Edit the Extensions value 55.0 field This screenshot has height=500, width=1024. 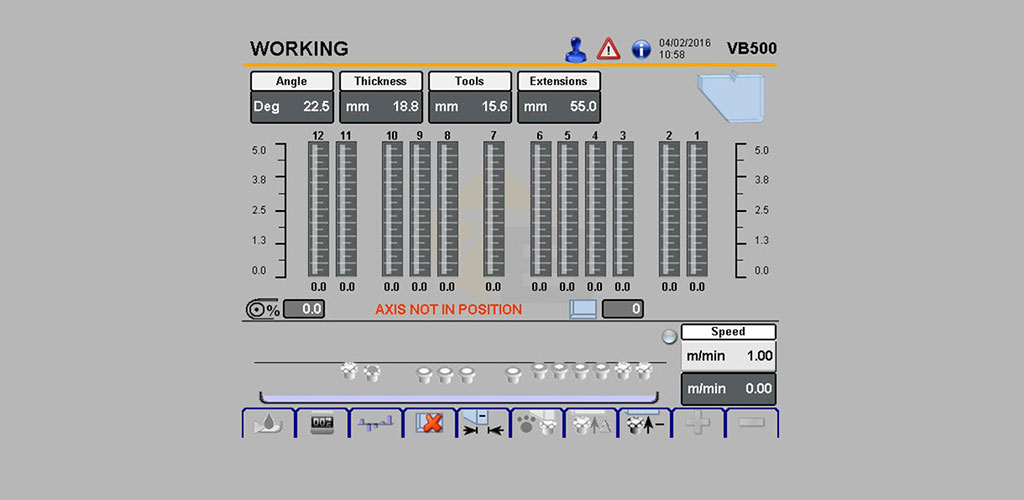[x=559, y=107]
